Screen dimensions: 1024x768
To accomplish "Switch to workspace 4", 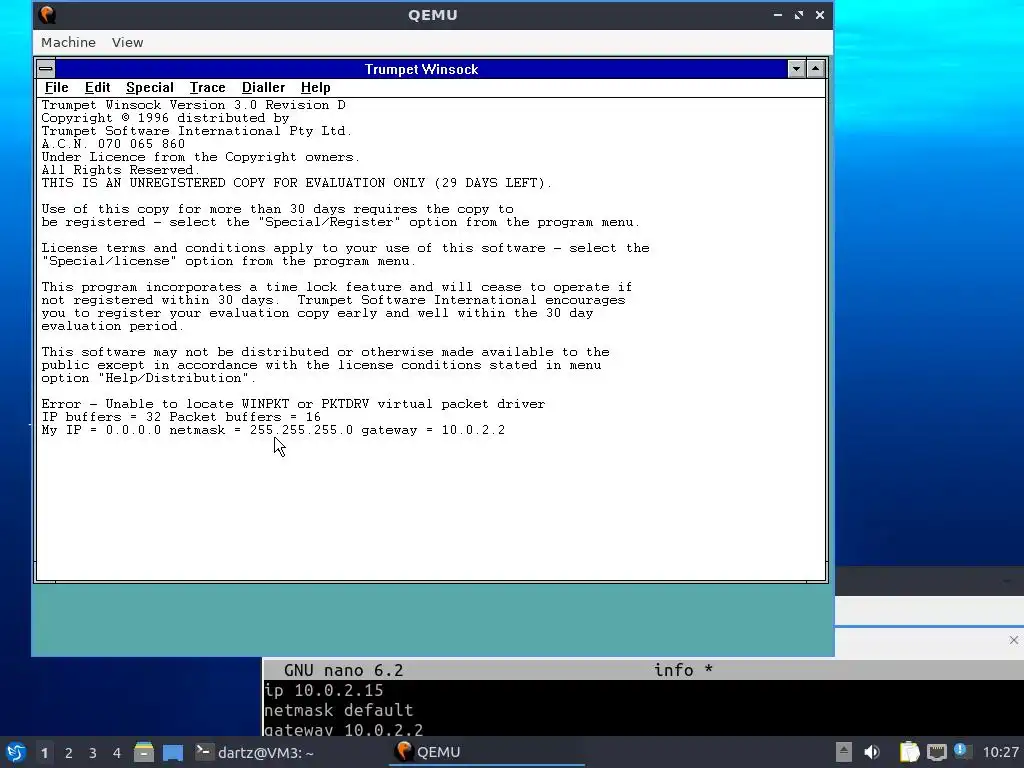I will [117, 753].
